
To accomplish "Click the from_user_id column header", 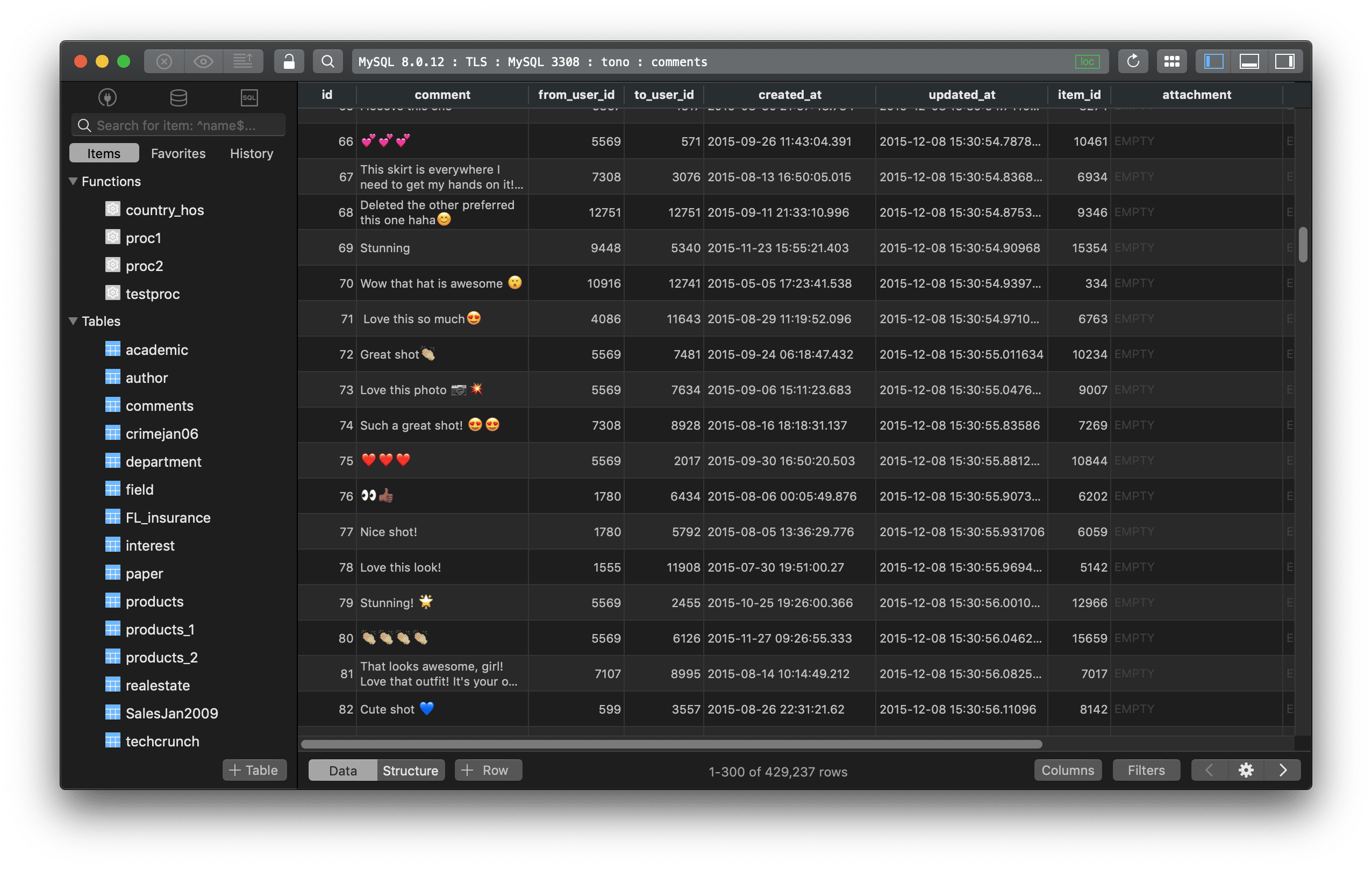I will (x=576, y=95).
